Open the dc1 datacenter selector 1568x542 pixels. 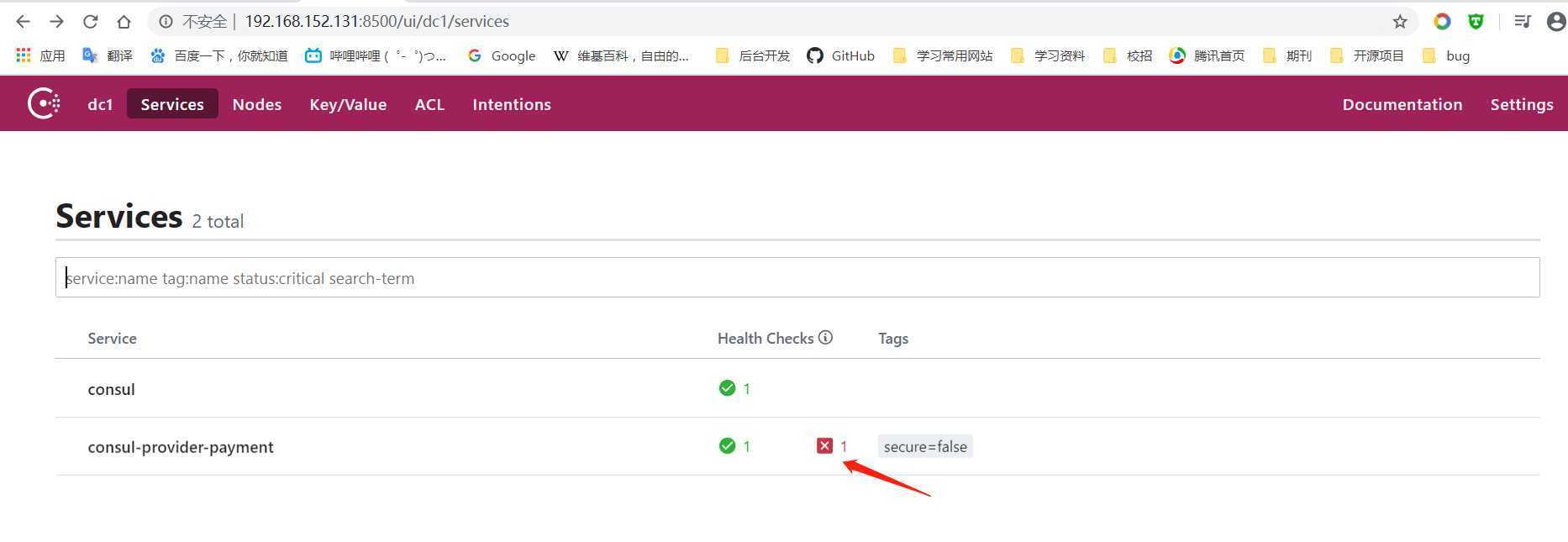point(100,104)
